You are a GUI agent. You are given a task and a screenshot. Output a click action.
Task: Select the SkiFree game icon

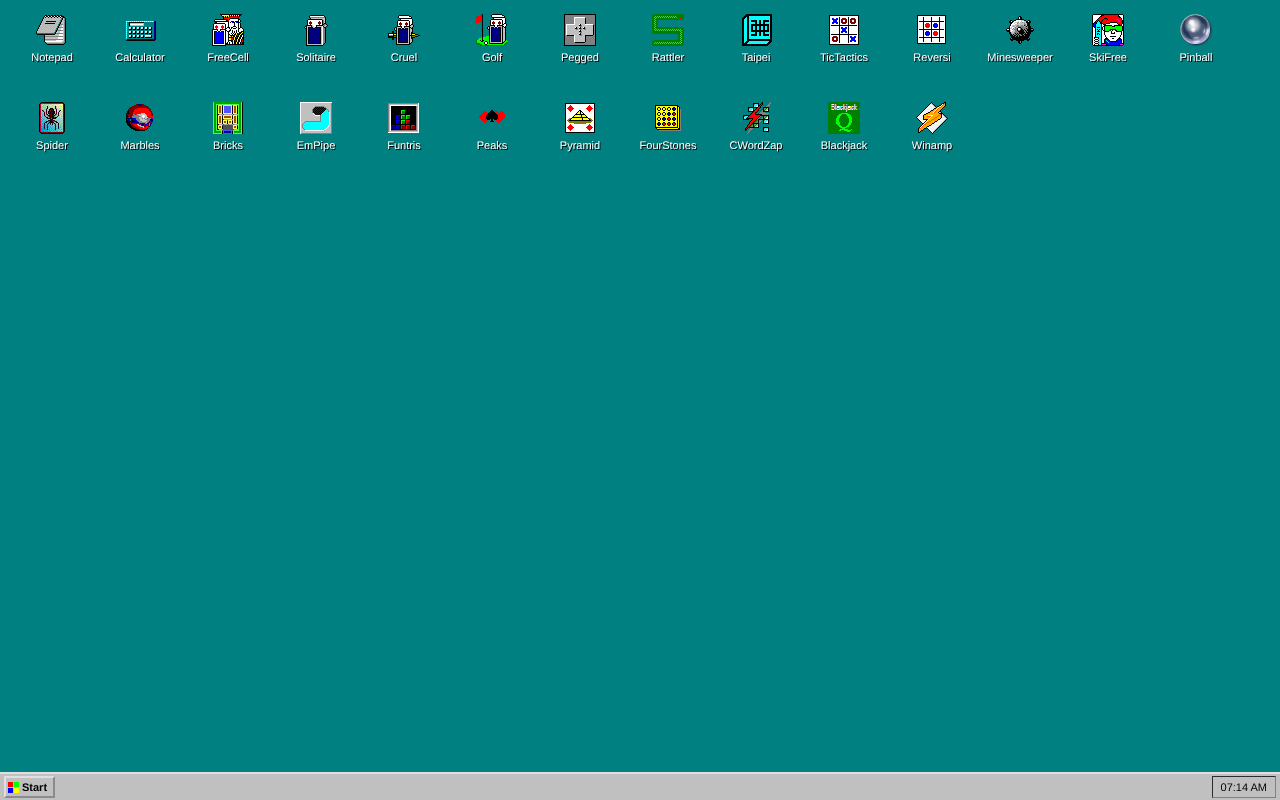pyautogui.click(x=1108, y=30)
